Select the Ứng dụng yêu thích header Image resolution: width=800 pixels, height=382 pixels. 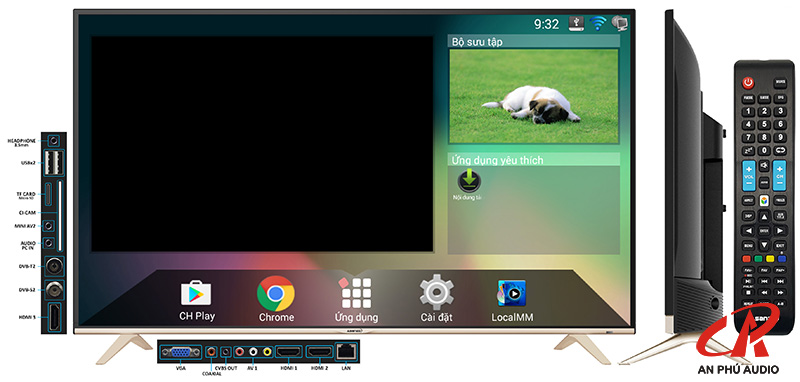(x=534, y=160)
